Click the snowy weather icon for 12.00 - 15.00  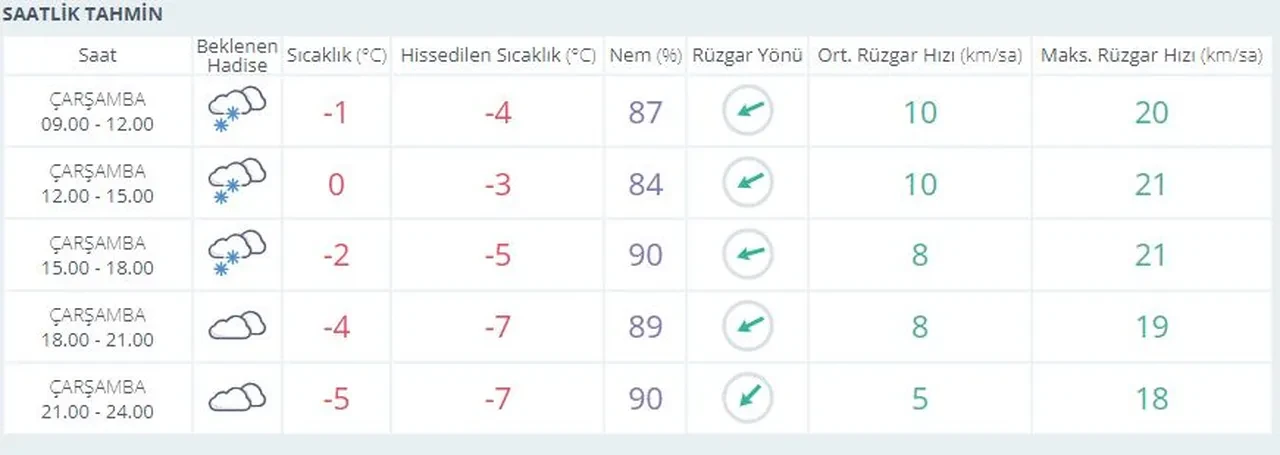click(237, 183)
